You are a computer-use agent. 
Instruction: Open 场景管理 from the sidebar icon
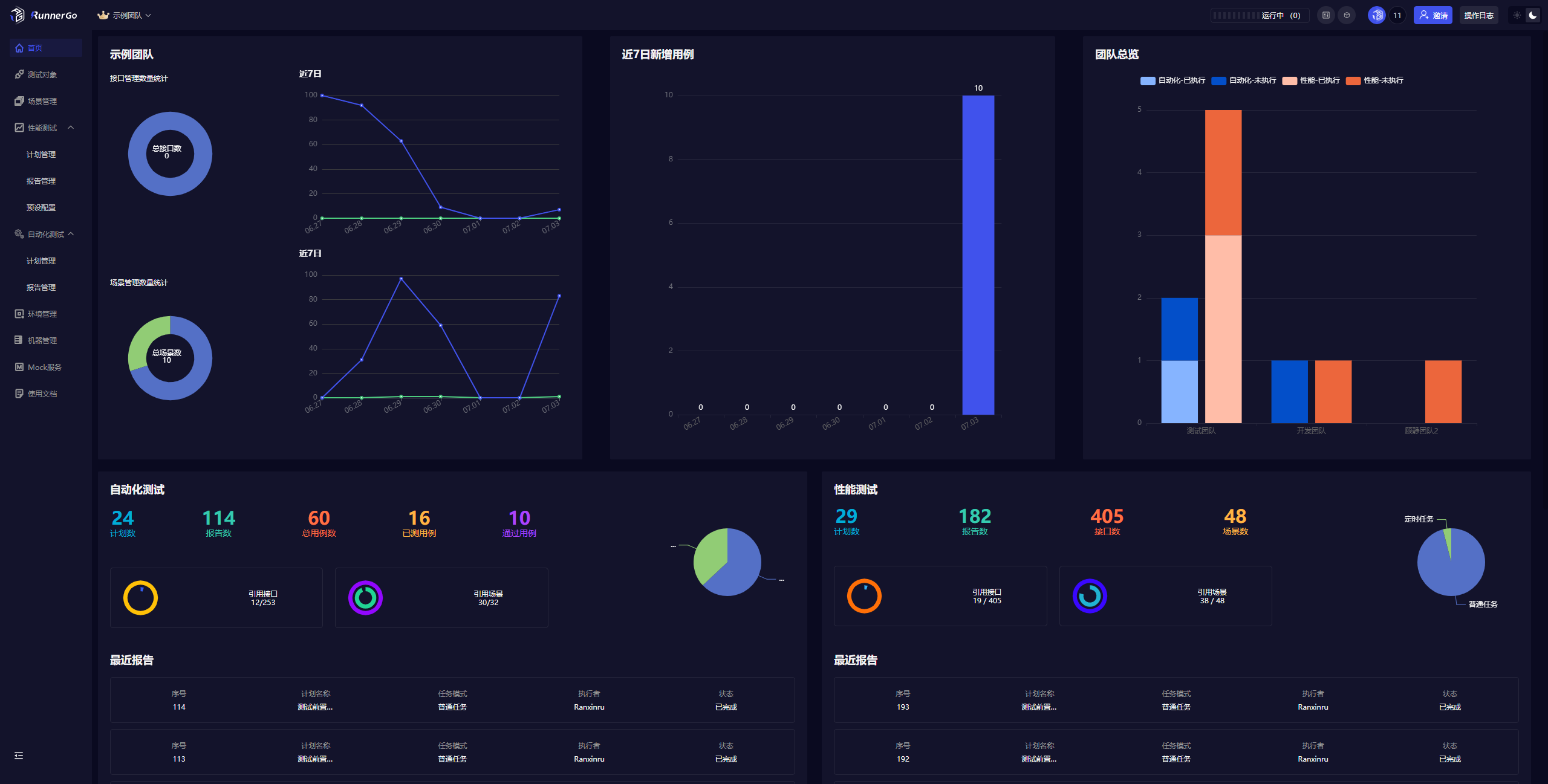[x=19, y=101]
